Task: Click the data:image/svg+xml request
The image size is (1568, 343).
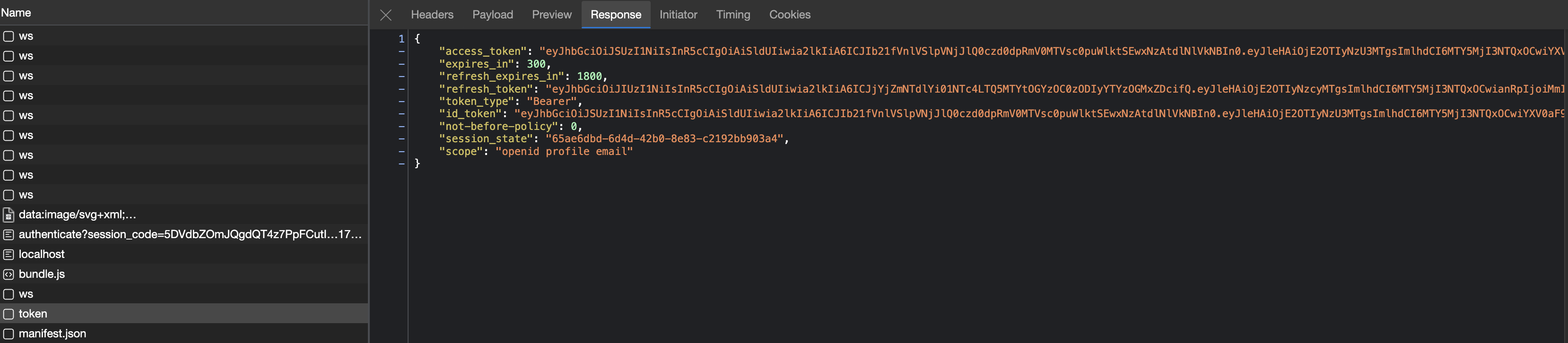Action: (x=77, y=214)
